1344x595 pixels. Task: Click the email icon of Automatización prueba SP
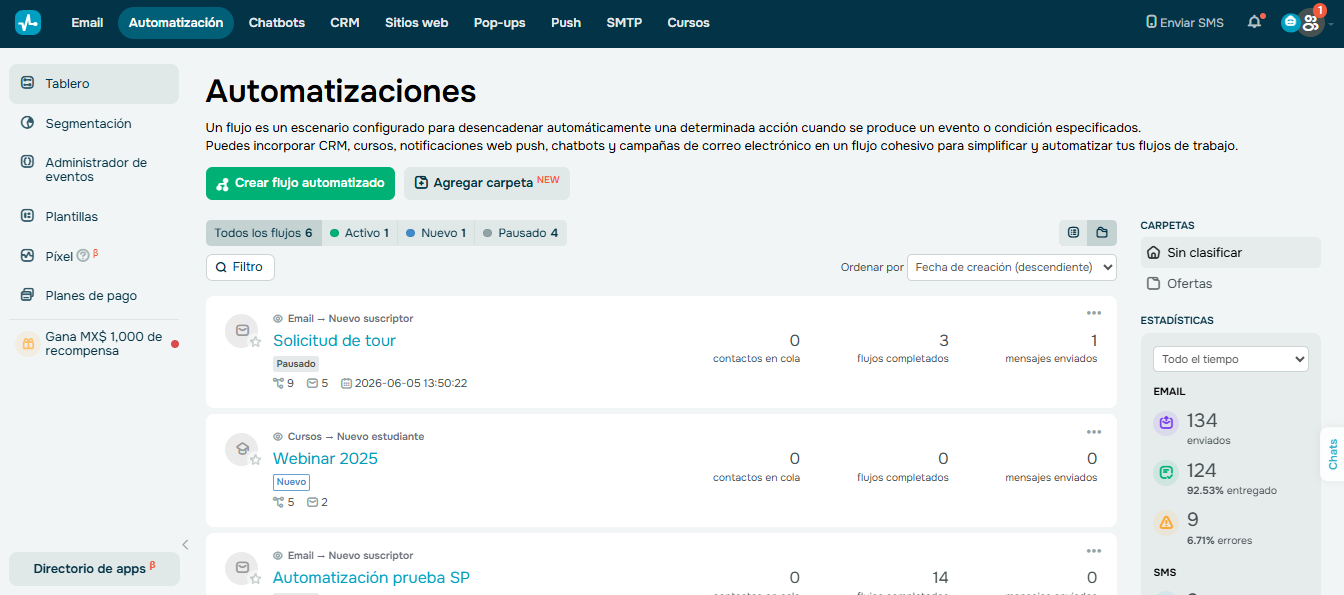click(x=242, y=568)
